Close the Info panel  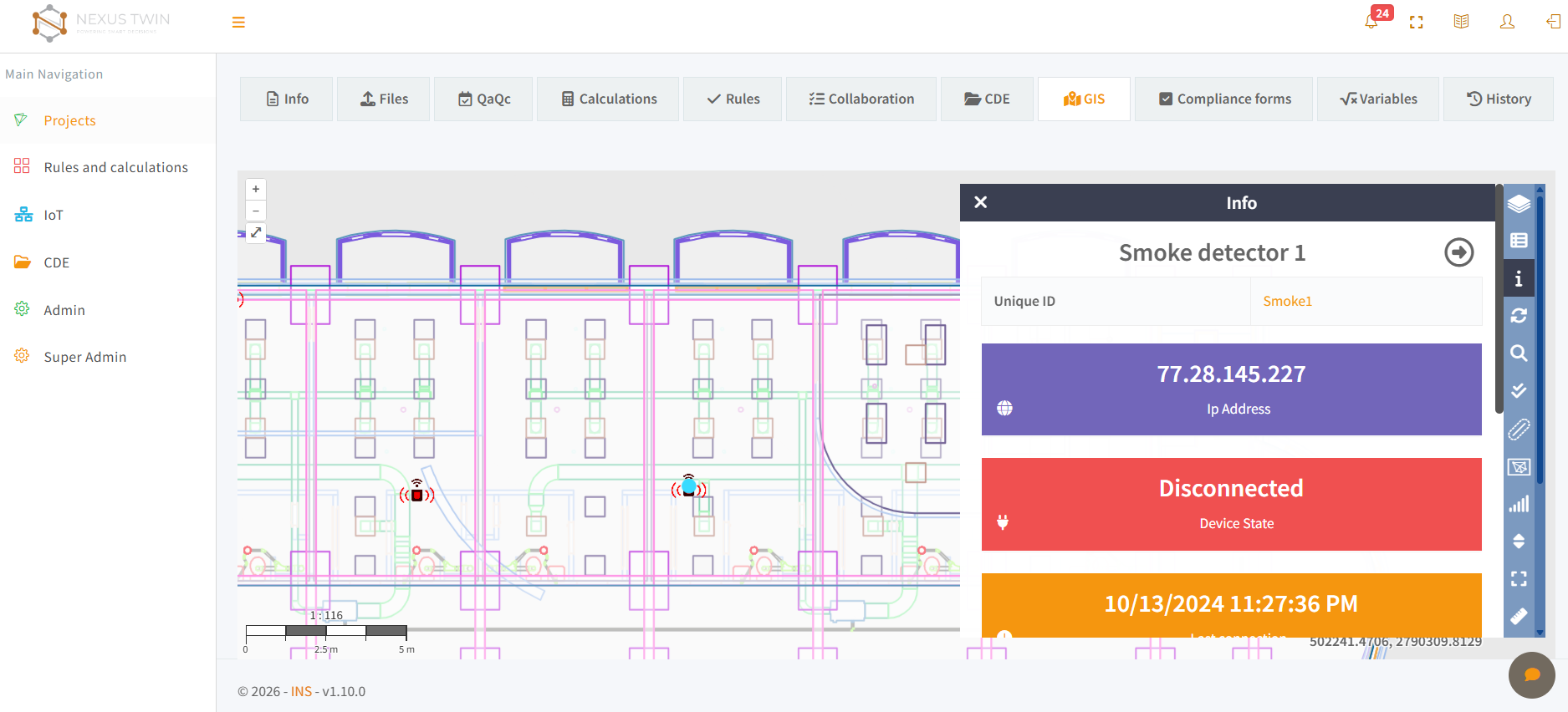click(981, 202)
